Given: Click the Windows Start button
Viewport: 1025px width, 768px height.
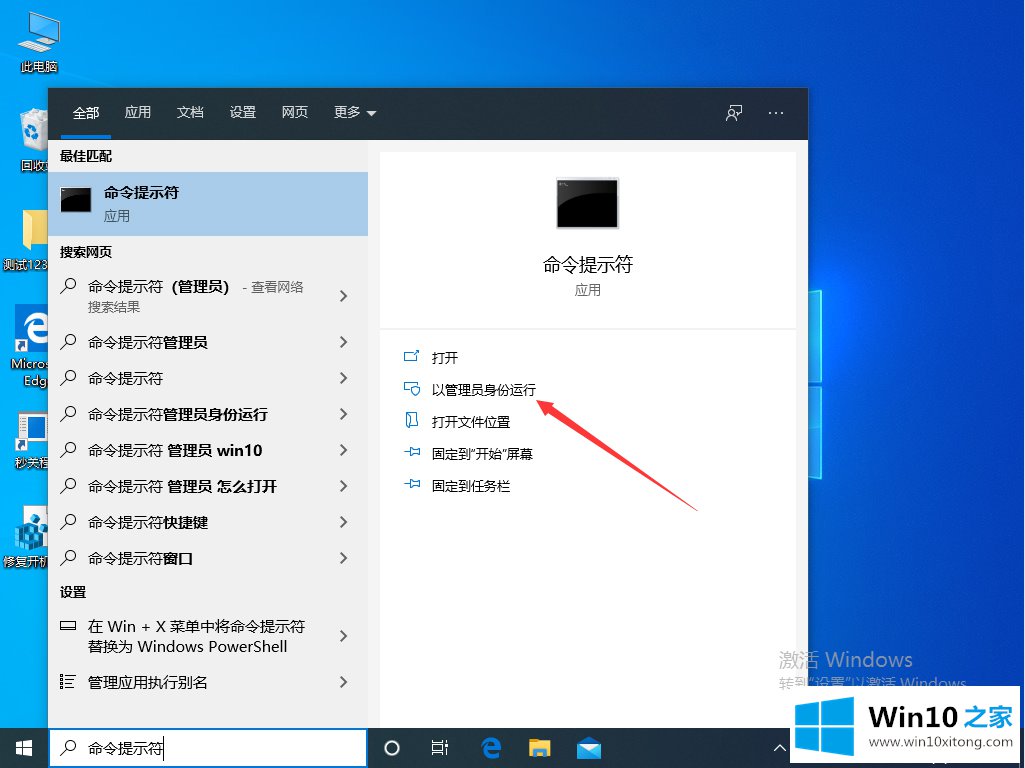Looking at the screenshot, I should coord(23,747).
